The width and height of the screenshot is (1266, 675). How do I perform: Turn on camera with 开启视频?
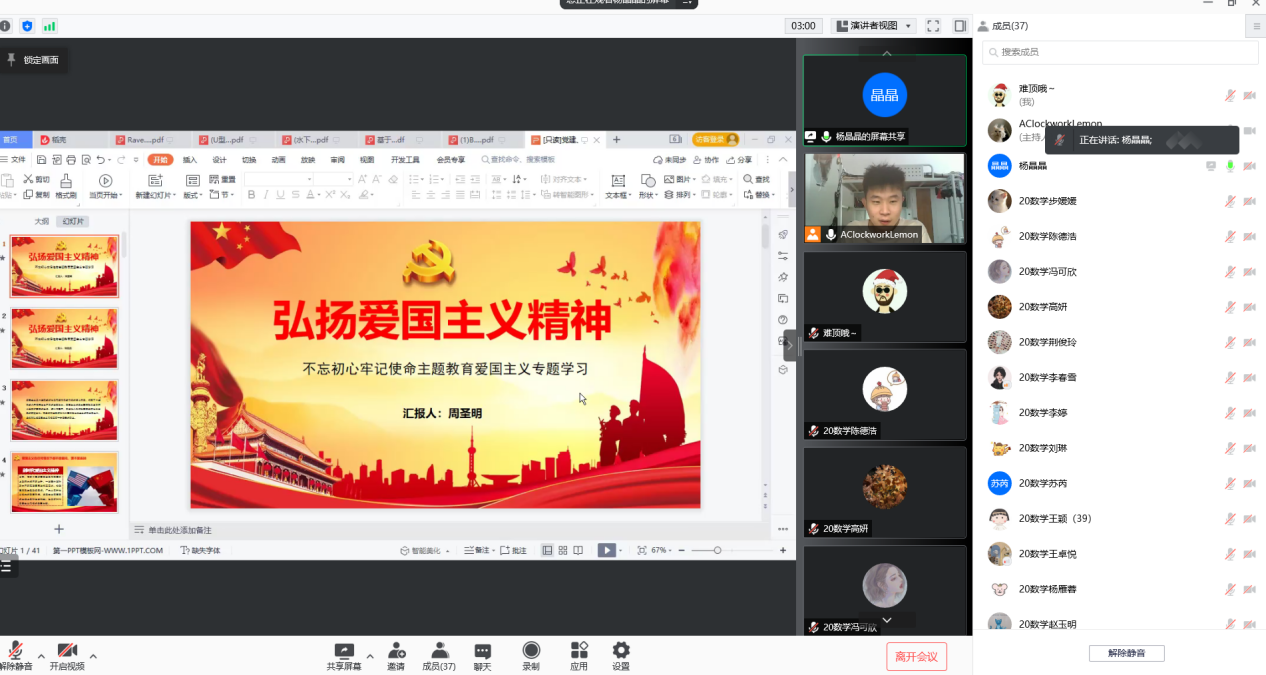coord(67,651)
